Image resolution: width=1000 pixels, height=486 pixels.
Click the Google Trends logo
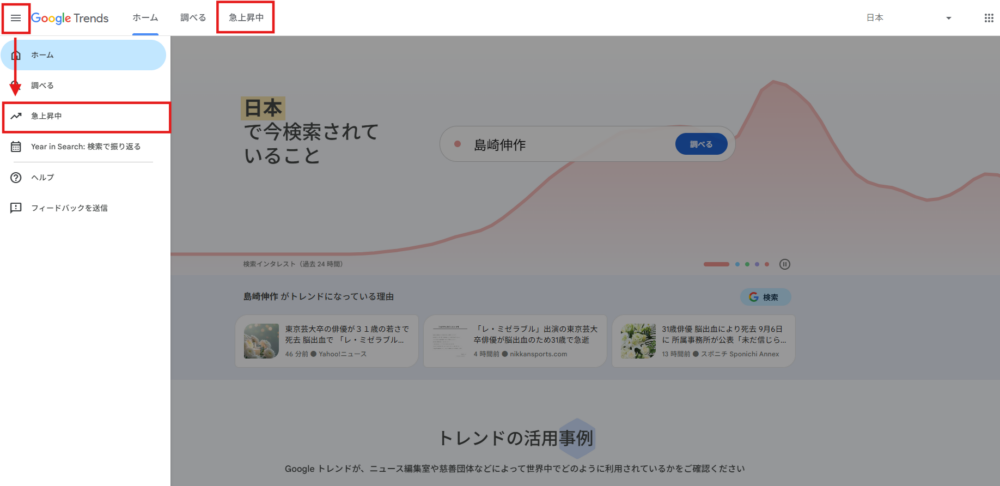tap(70, 18)
